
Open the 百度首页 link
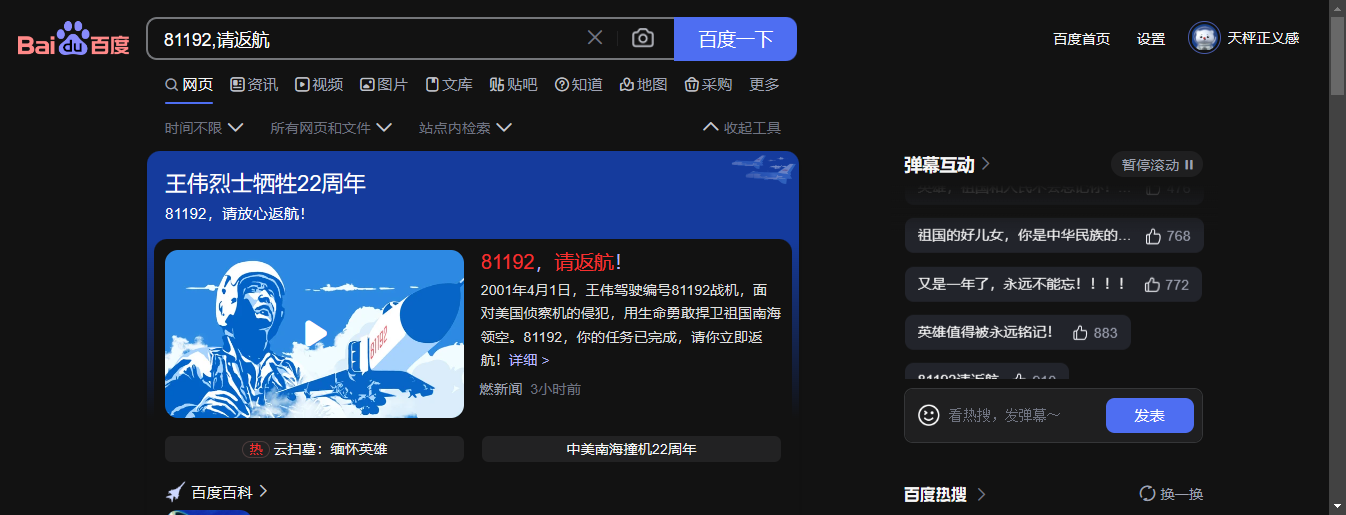1081,39
